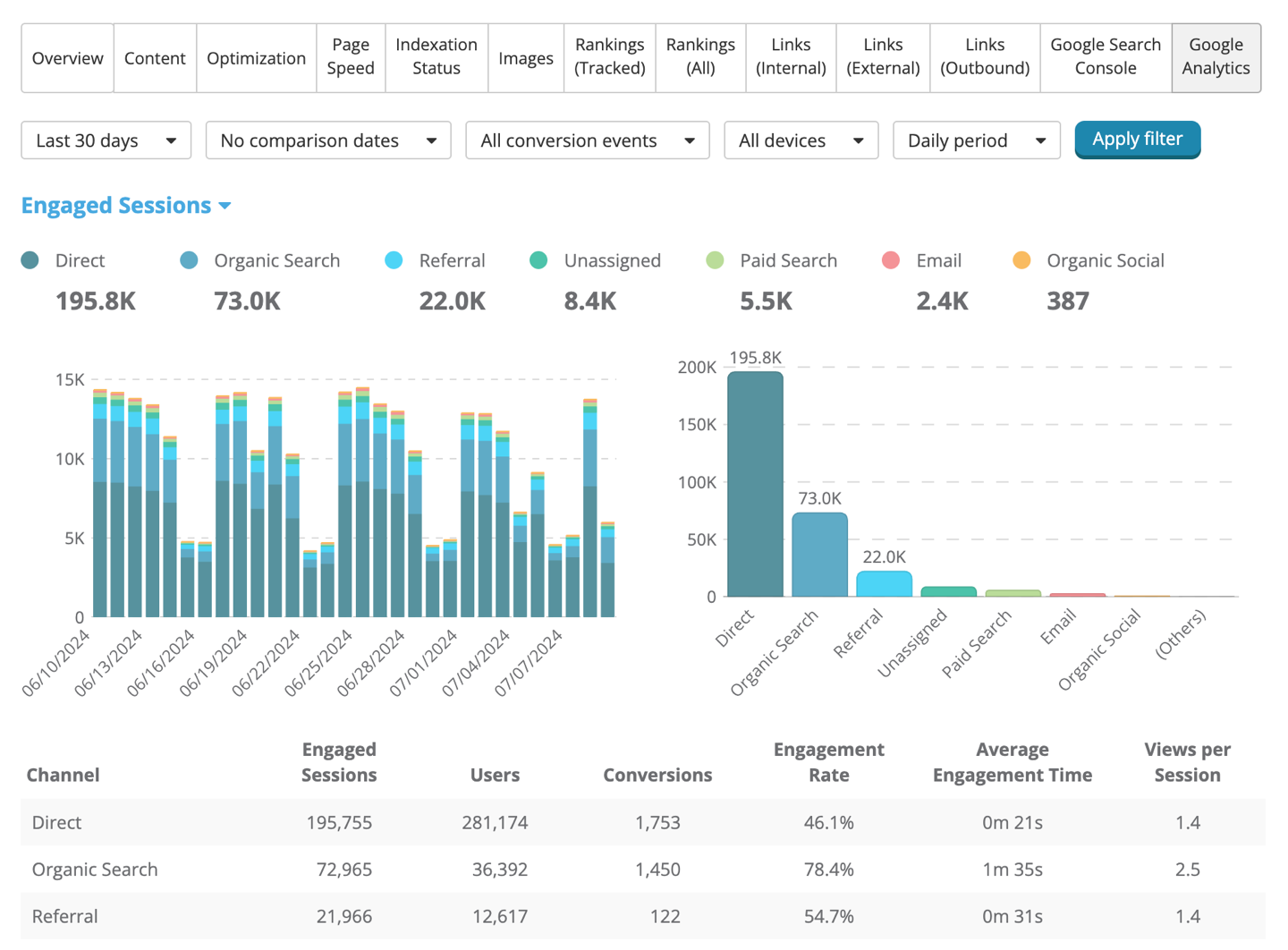Open the Overview tab
The width and height of the screenshot is (1288, 950).
(68, 58)
